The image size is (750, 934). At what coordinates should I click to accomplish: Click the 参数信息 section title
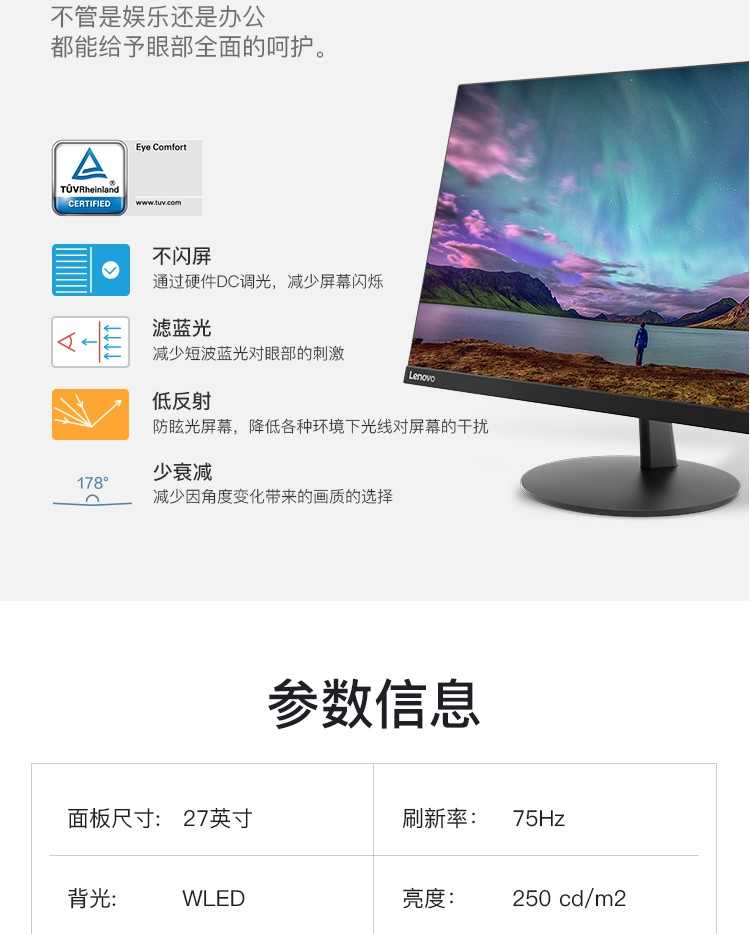(x=374, y=703)
